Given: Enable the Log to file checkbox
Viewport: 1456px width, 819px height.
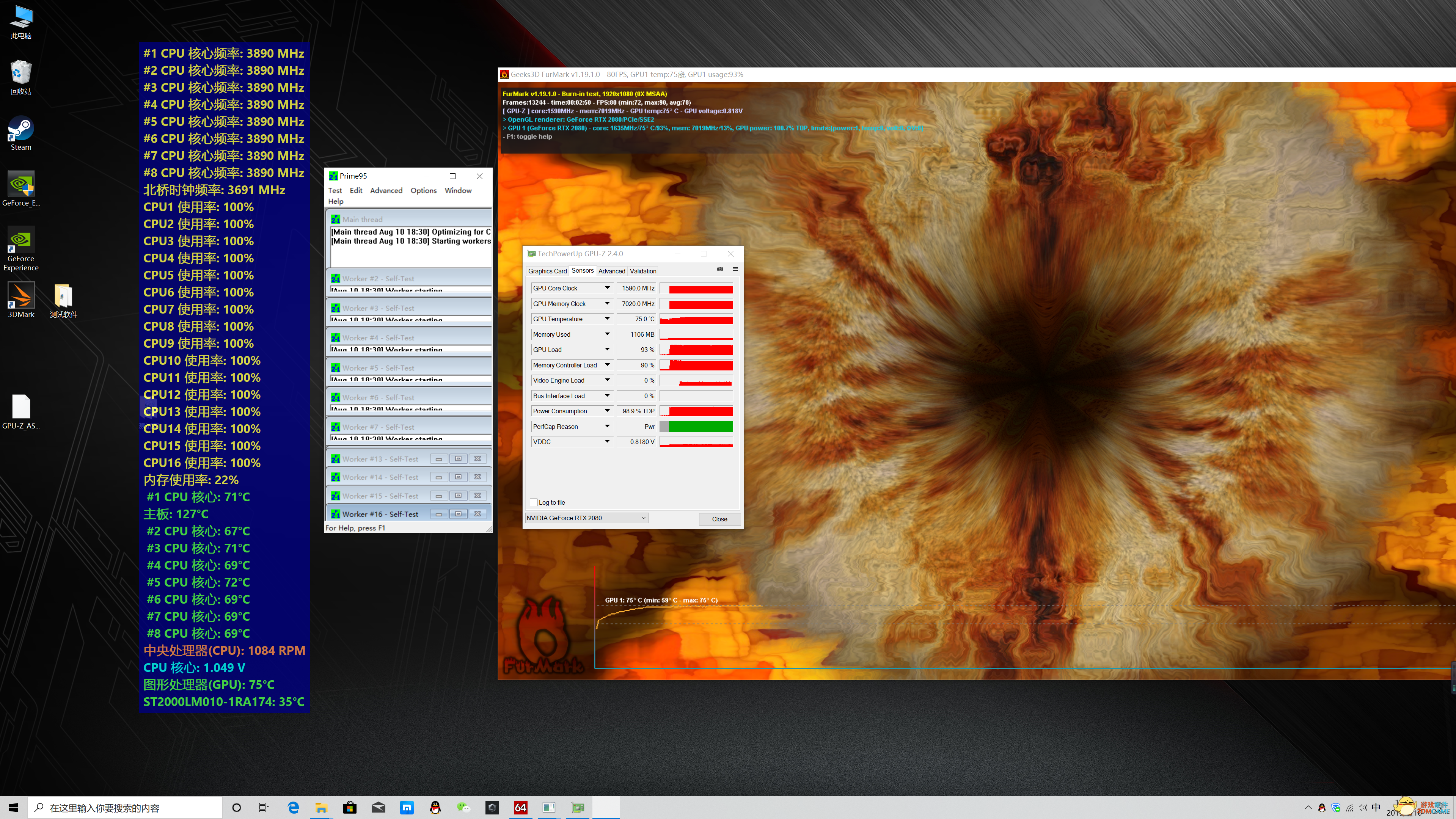Looking at the screenshot, I should pyautogui.click(x=534, y=502).
